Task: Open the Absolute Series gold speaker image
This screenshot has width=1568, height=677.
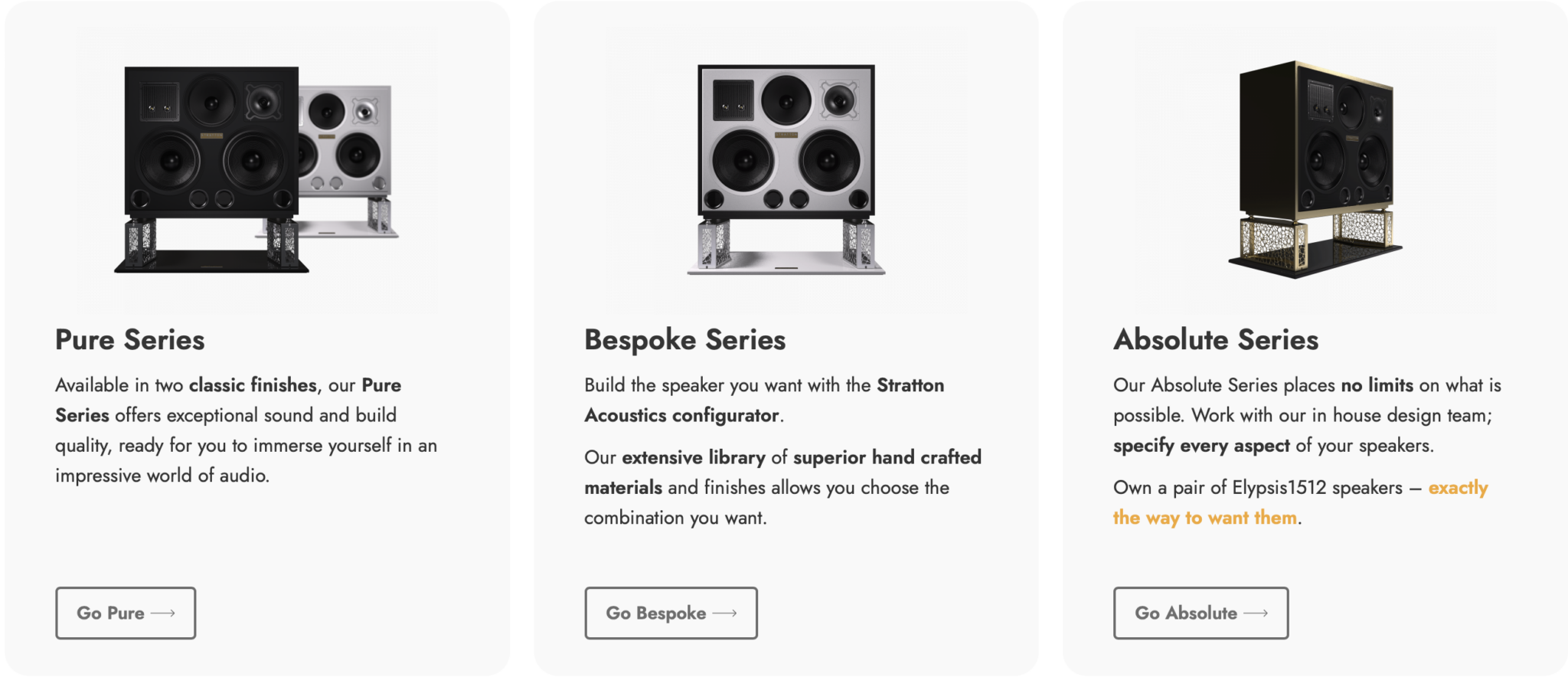Action: pos(1315,170)
